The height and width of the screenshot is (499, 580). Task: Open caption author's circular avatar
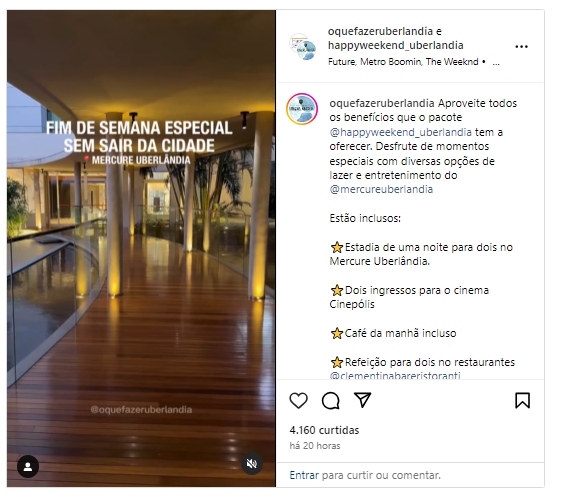(302, 109)
